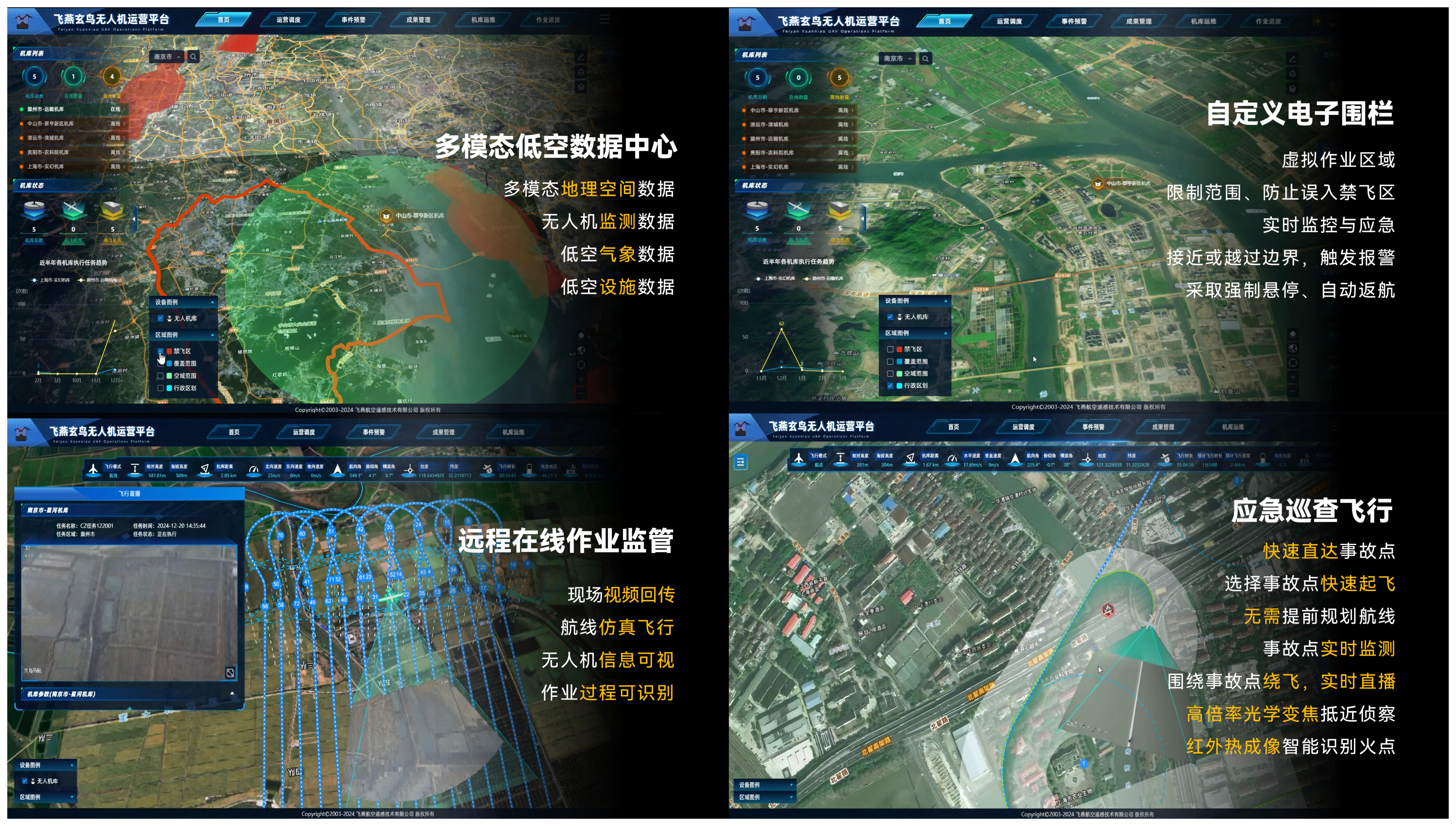Uncheck the checked 禁飞区 checkbox in the 多模态低空数据中心 screen
Screen dimensions: 1456x826
tap(160, 351)
